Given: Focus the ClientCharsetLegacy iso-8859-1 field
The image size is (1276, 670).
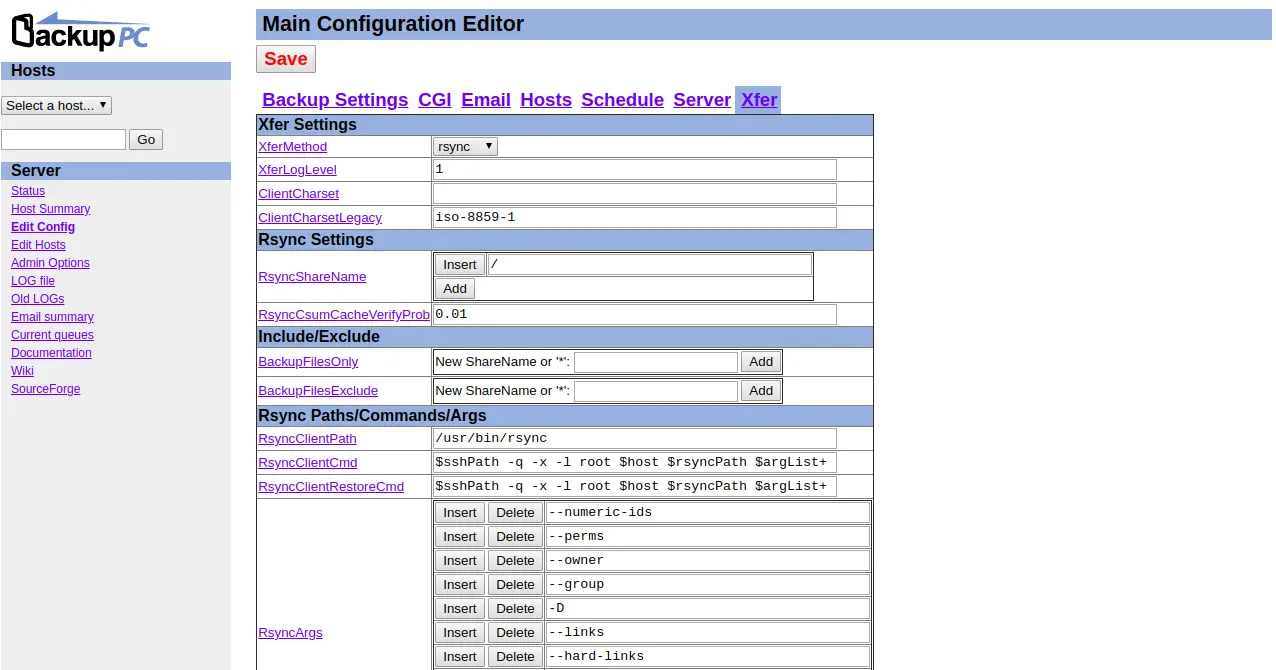Looking at the screenshot, I should pos(635,218).
